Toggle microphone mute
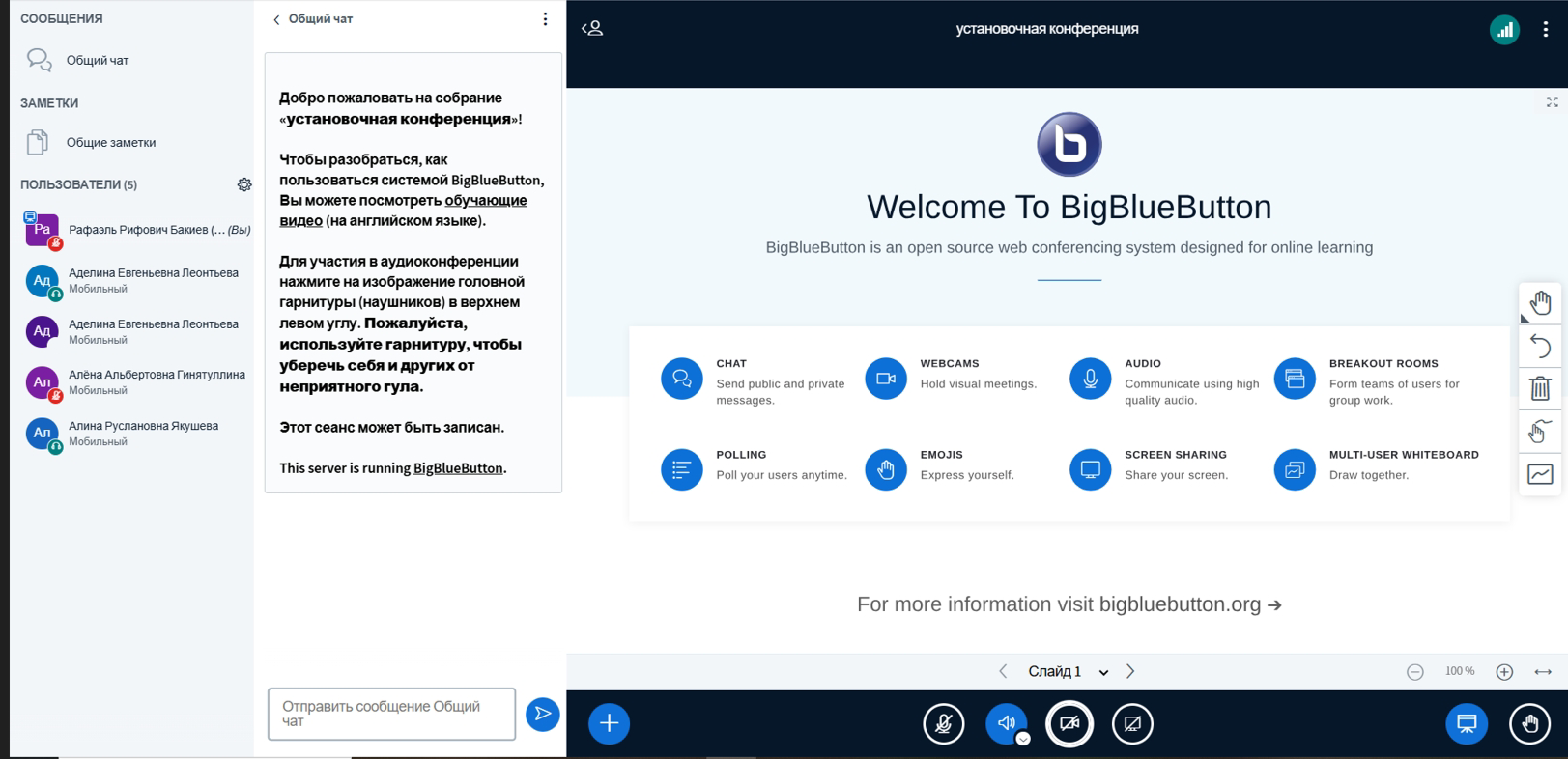This screenshot has height=759, width=1568. [944, 723]
